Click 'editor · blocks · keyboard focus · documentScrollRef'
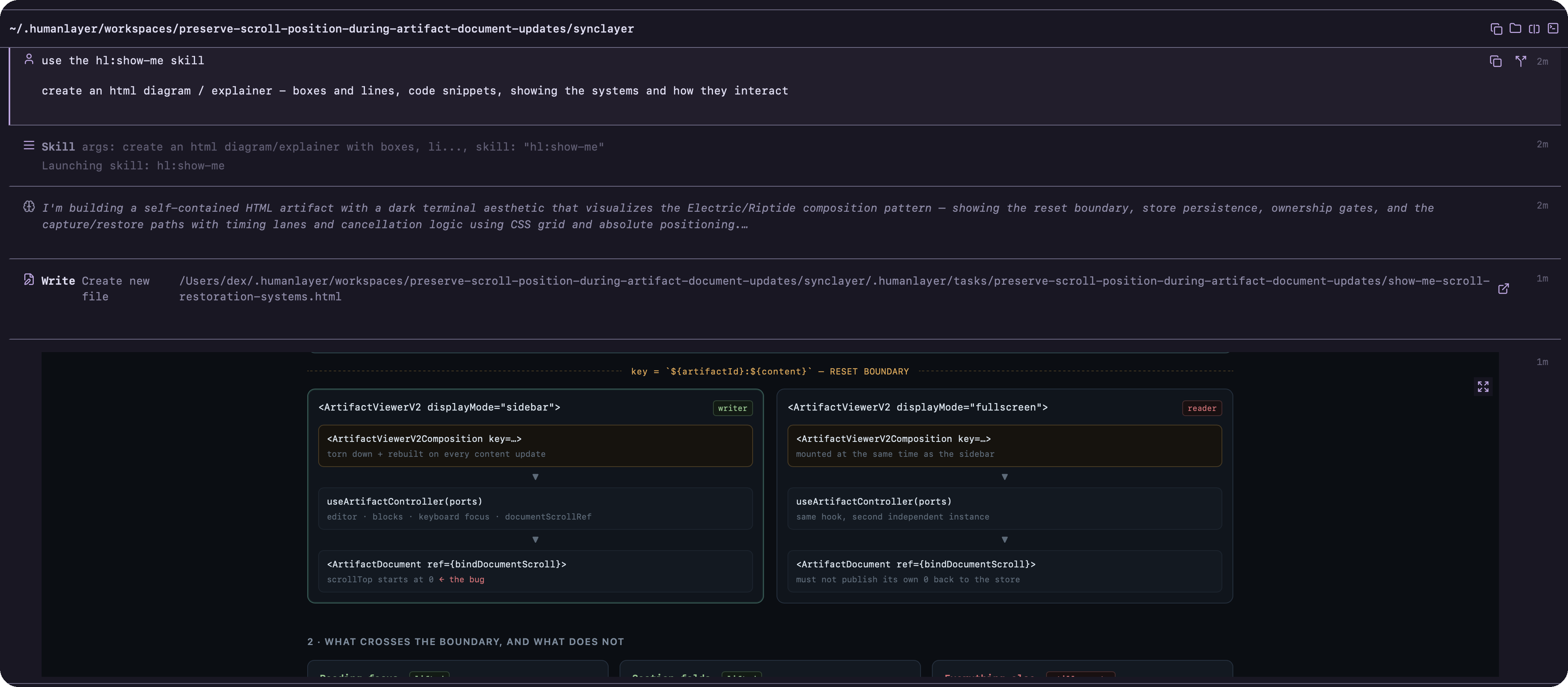Screen dimensions: 1568x687 tap(459, 516)
